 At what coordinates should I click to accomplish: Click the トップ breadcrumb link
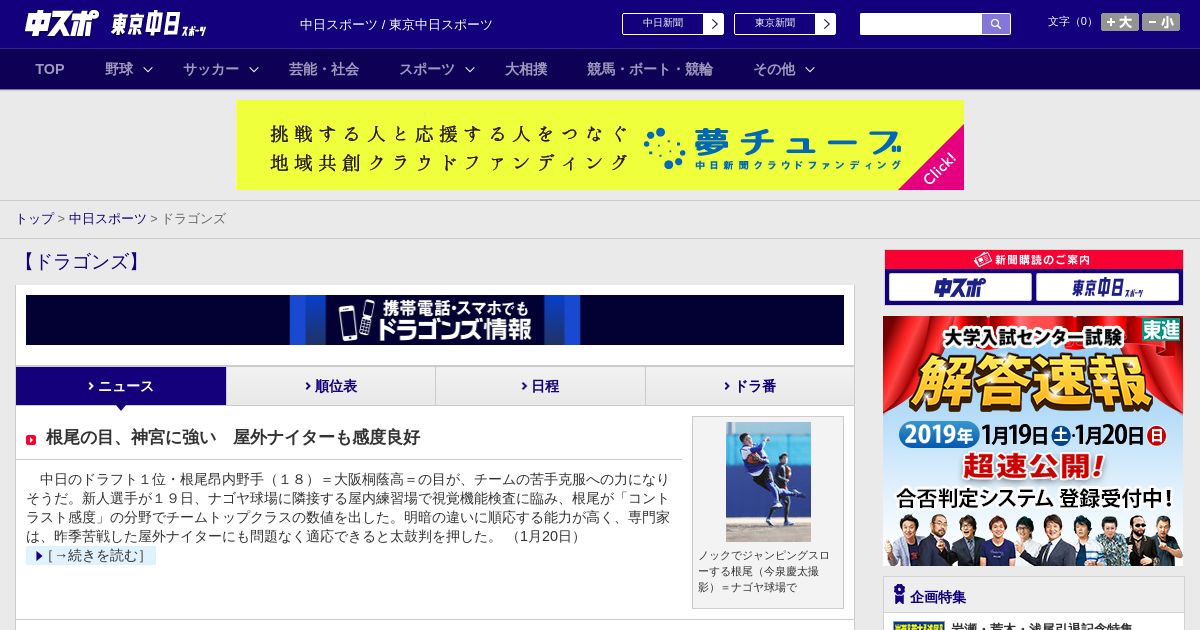coord(34,218)
